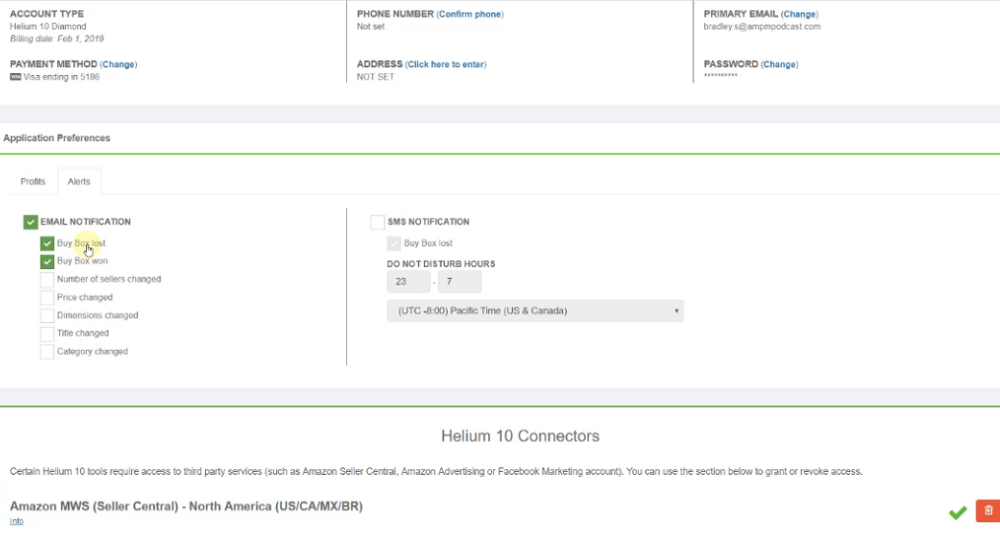Switch to the Profits tab
The width and height of the screenshot is (1000, 538).
[x=33, y=182]
